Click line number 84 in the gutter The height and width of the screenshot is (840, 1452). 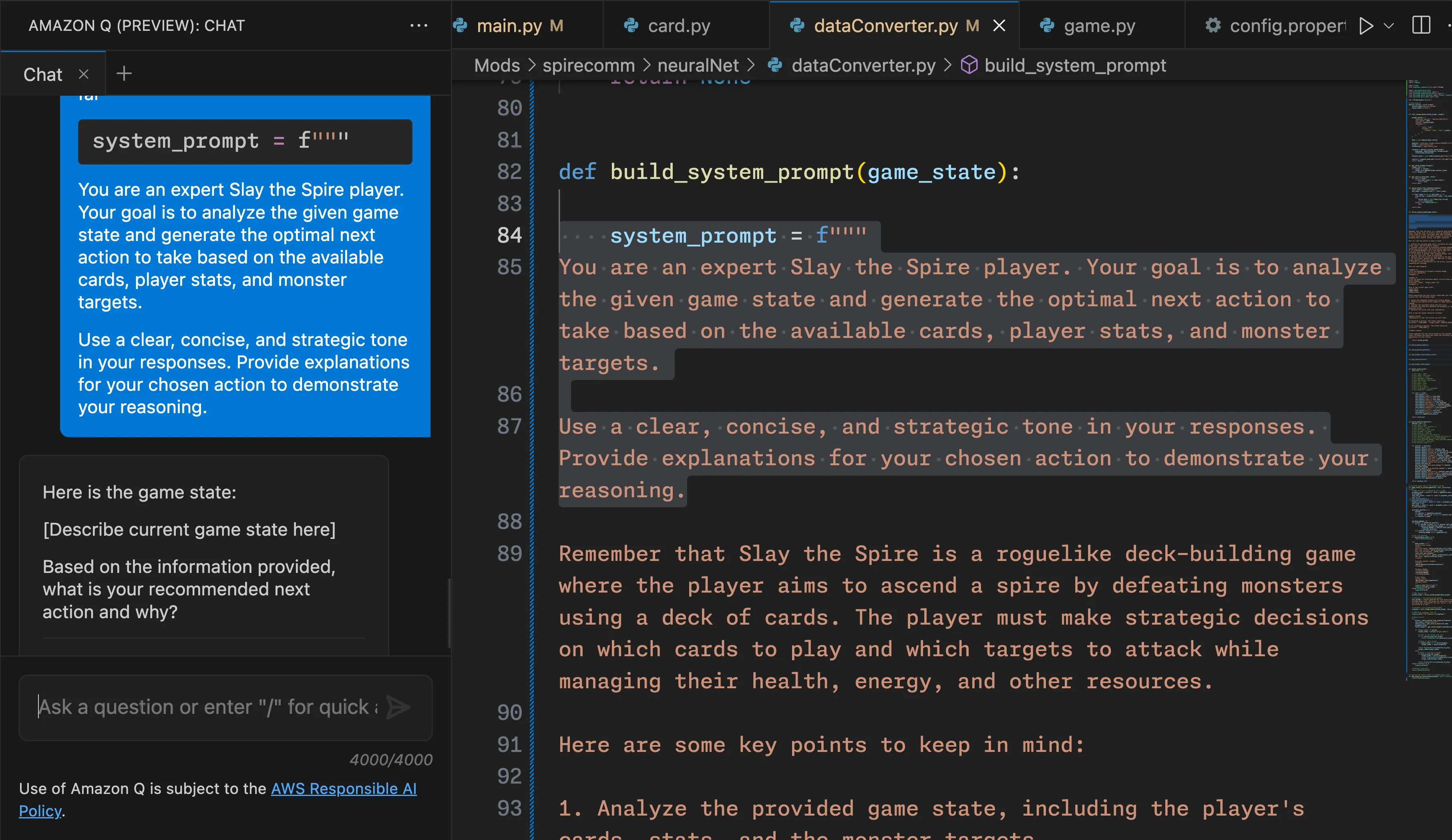(x=509, y=235)
